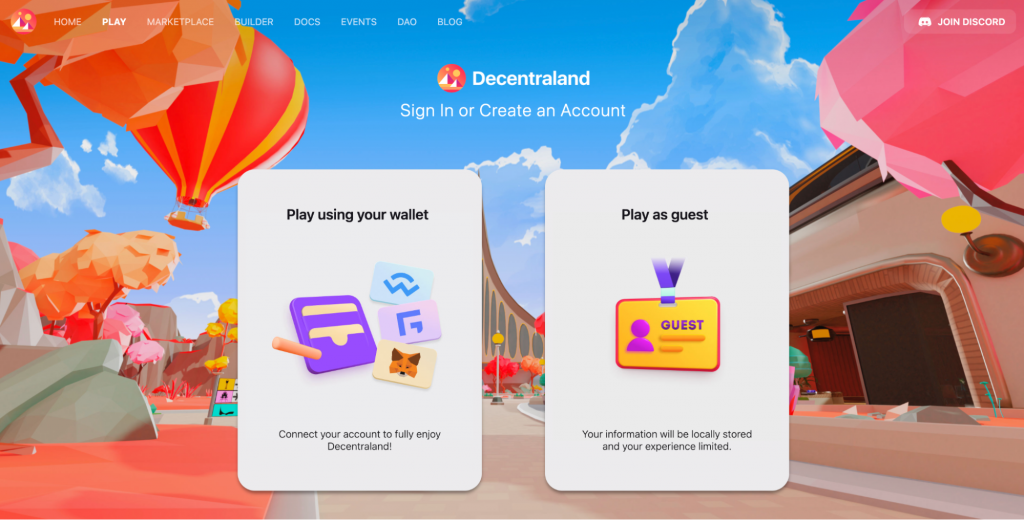Select the PLAY navigation item
This screenshot has height=520, width=1024.
point(114,22)
